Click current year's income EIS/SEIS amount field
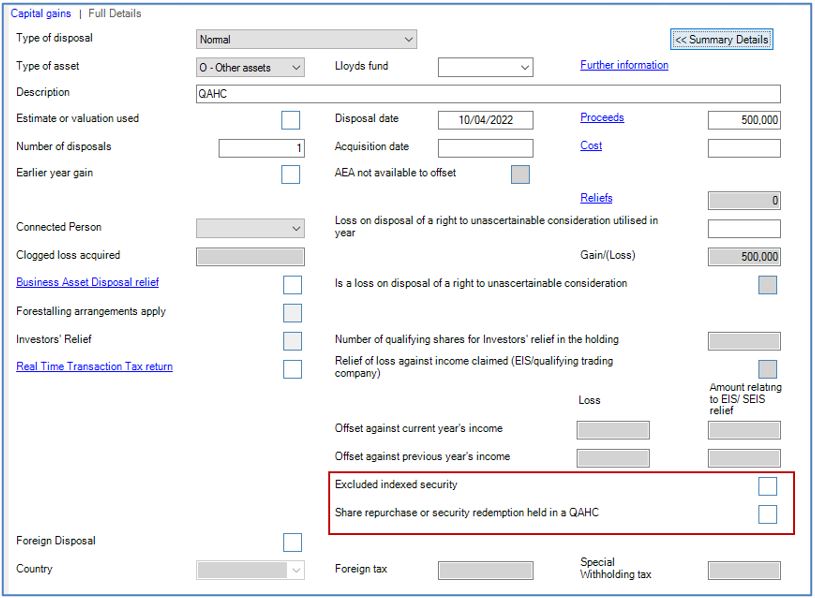Image resolution: width=815 pixels, height=598 pixels. (744, 430)
